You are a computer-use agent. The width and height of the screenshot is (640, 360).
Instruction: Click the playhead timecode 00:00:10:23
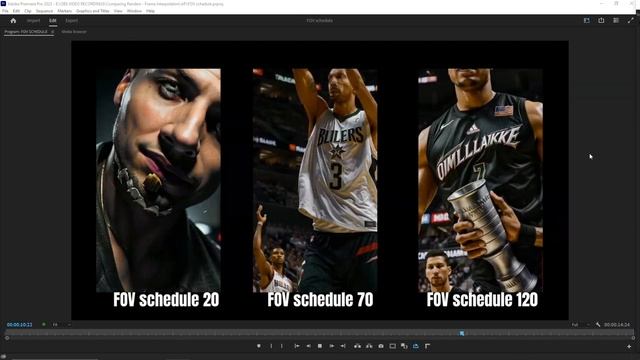pyautogui.click(x=20, y=324)
